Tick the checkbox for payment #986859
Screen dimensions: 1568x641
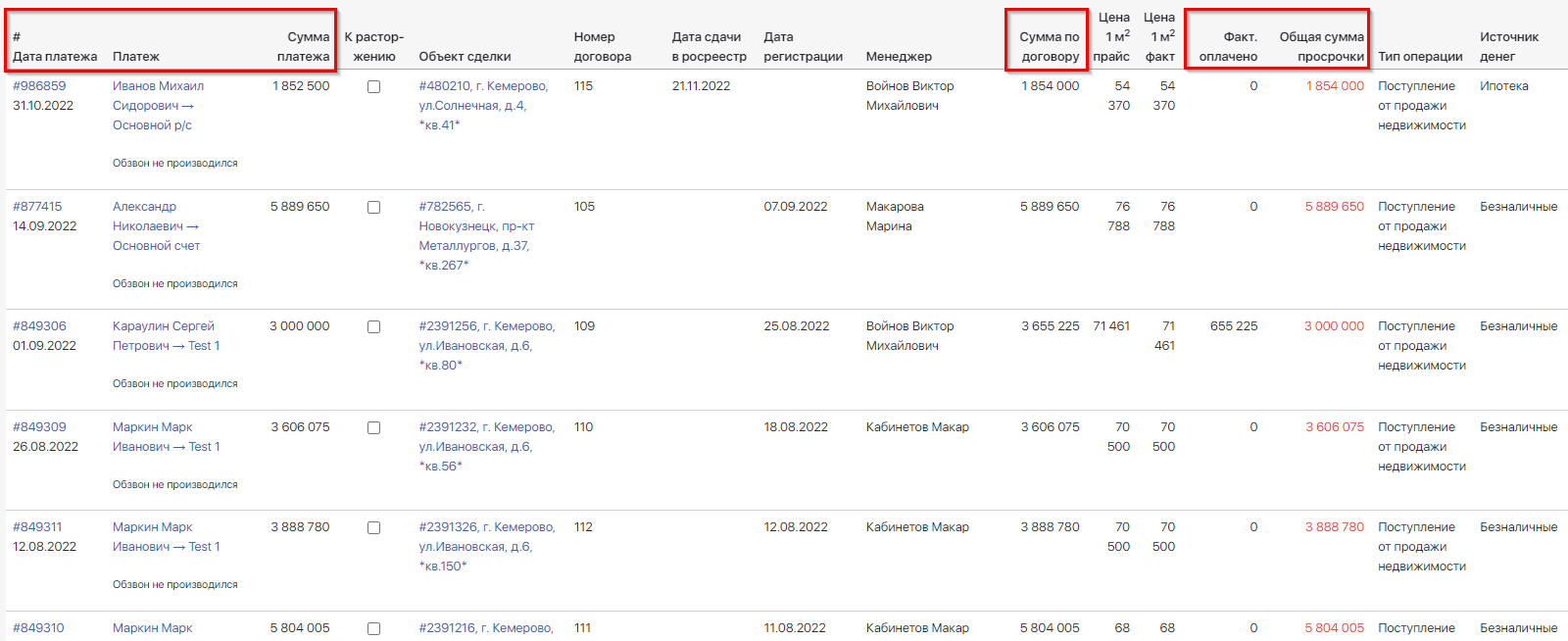373,87
